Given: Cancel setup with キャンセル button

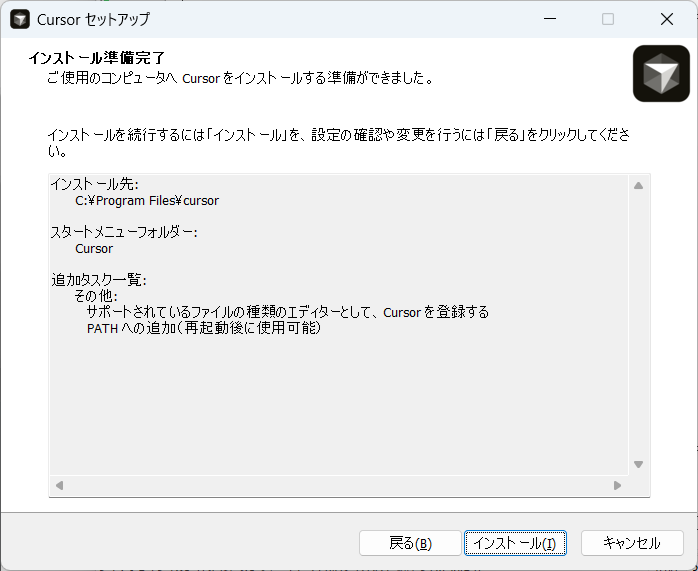Looking at the screenshot, I should click(x=632, y=543).
